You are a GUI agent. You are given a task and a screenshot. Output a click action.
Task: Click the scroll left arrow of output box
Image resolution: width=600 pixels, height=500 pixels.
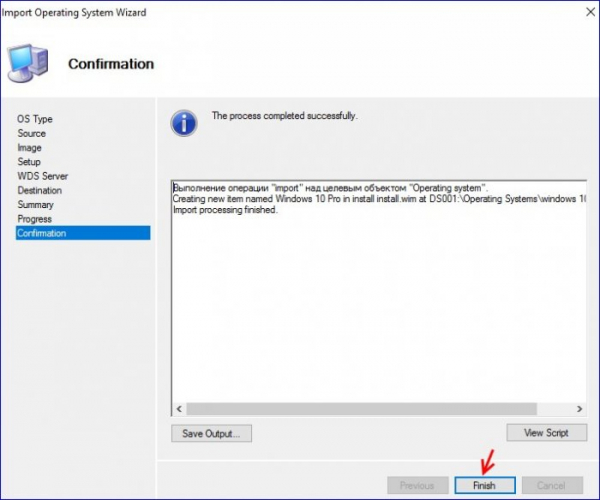(179, 409)
